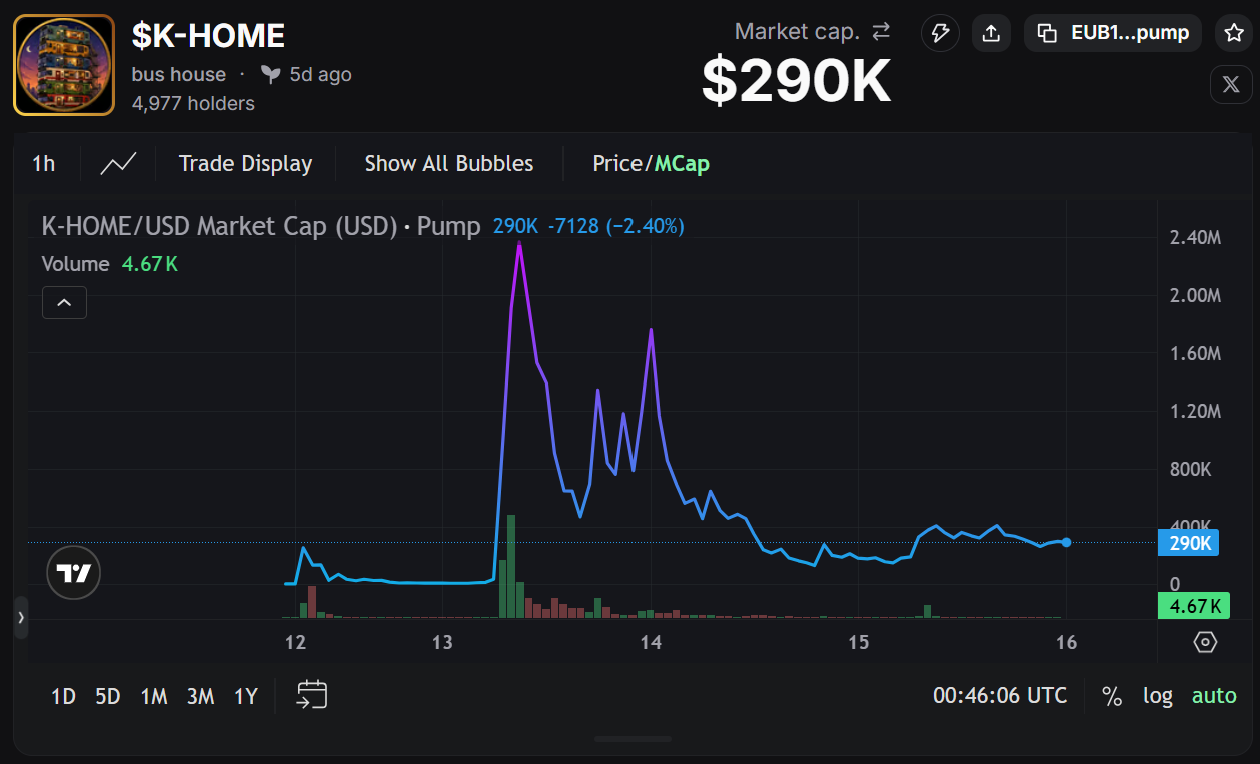Toggle log scale on the chart

pyautogui.click(x=1158, y=696)
